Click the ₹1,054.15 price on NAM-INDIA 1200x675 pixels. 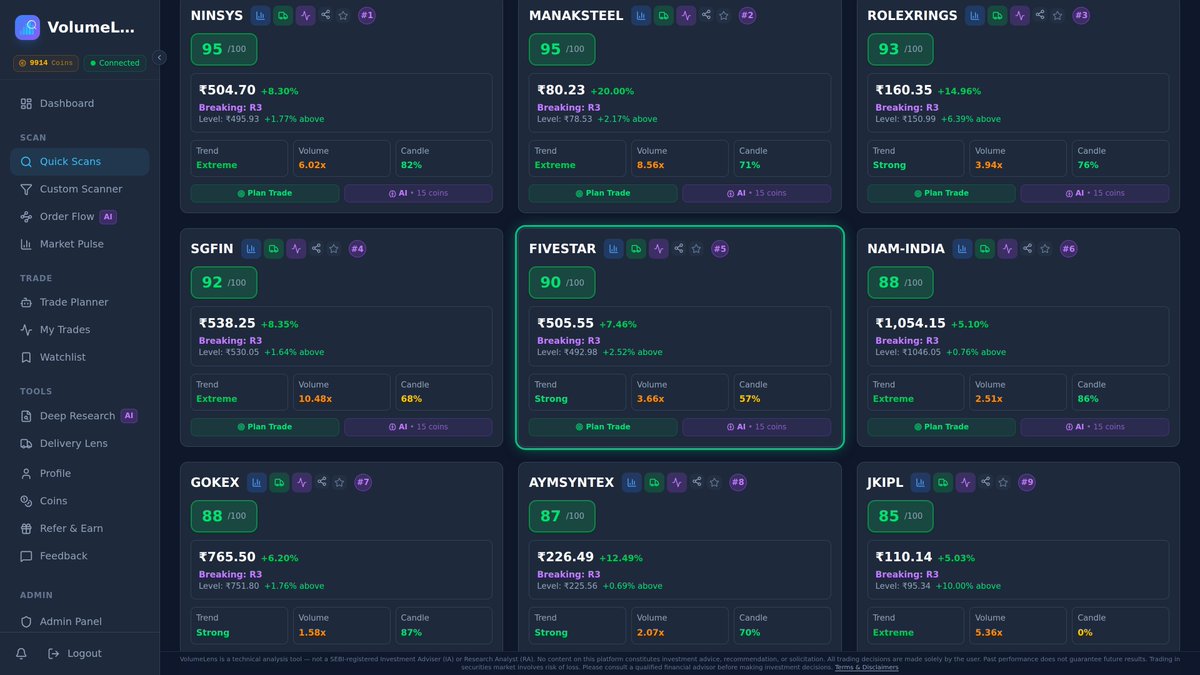[x=910, y=323]
